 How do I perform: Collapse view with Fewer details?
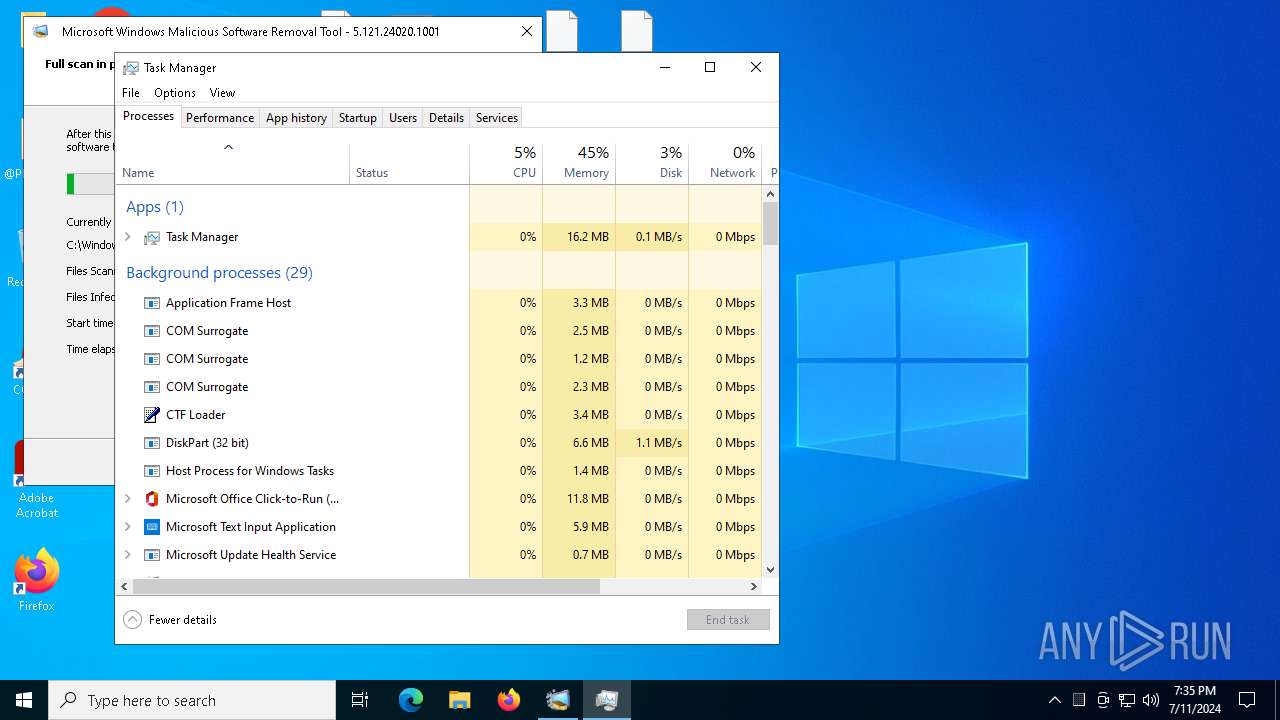click(x=170, y=620)
